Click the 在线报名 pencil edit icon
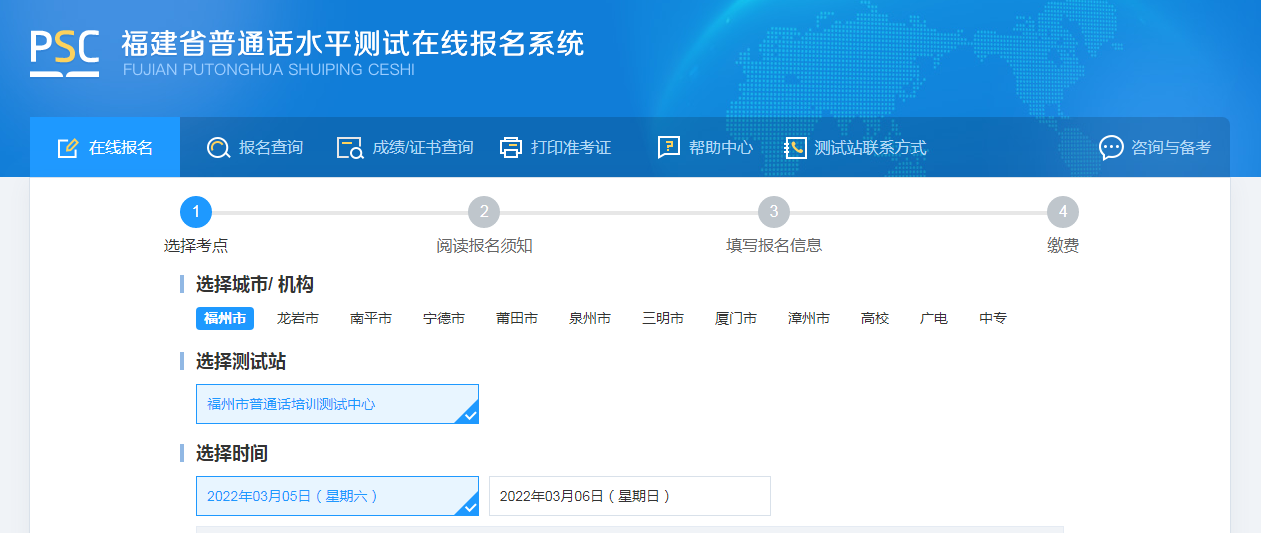 68,148
